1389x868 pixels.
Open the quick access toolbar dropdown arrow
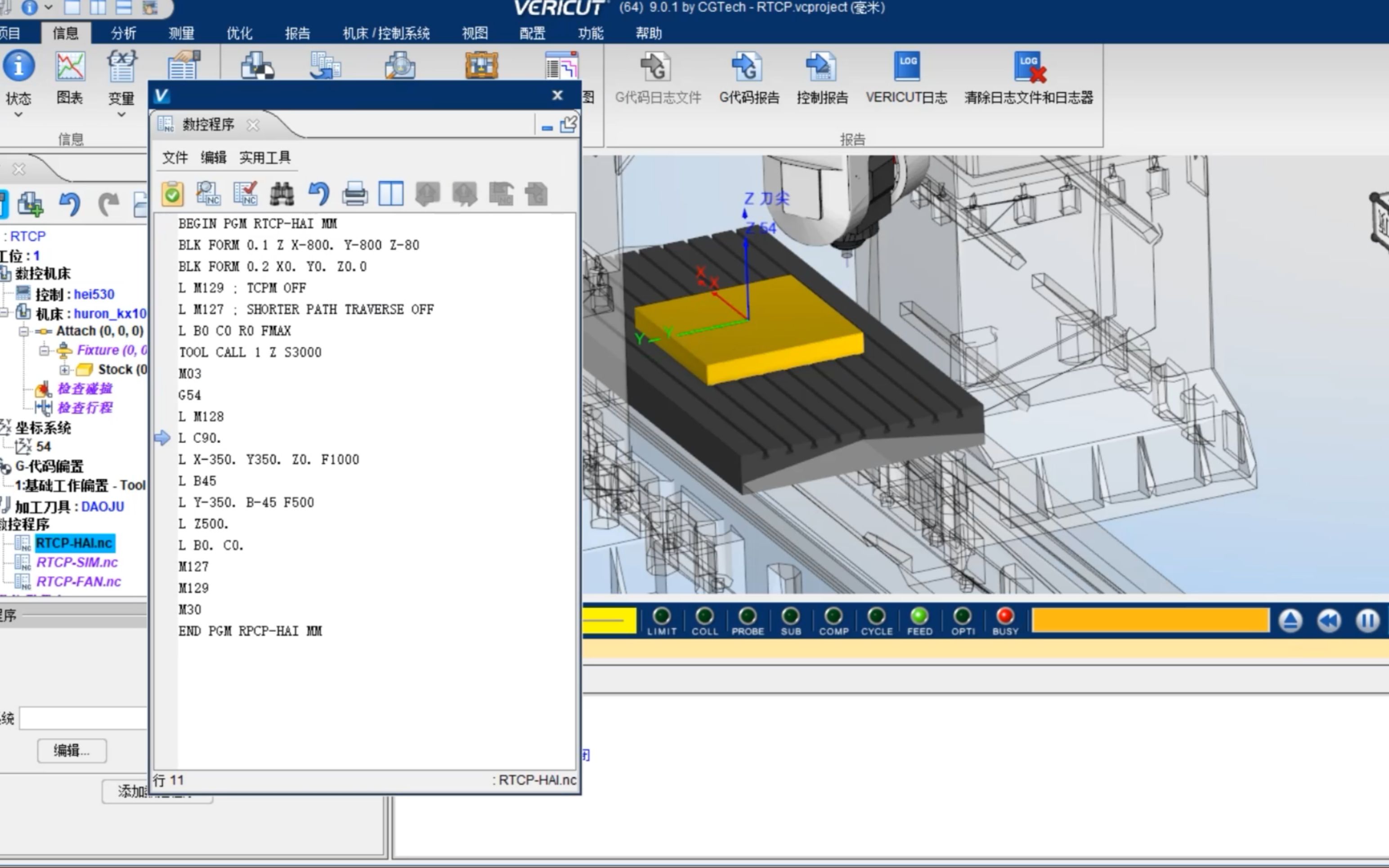(48, 8)
